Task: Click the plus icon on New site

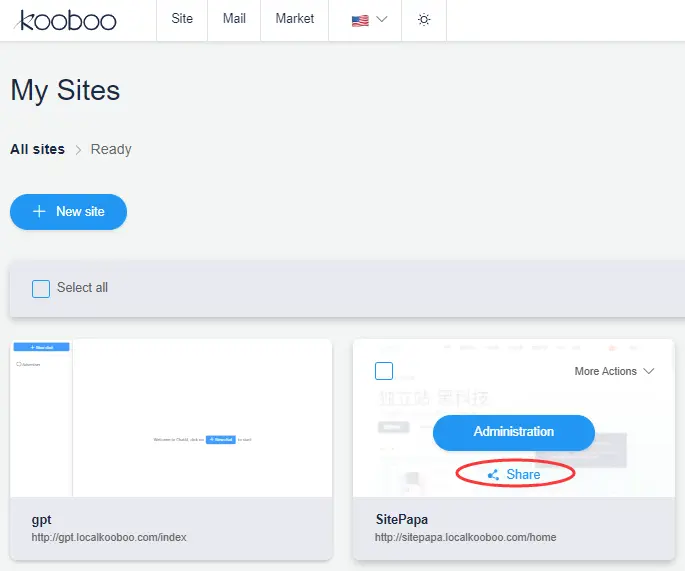Action: click(39, 212)
